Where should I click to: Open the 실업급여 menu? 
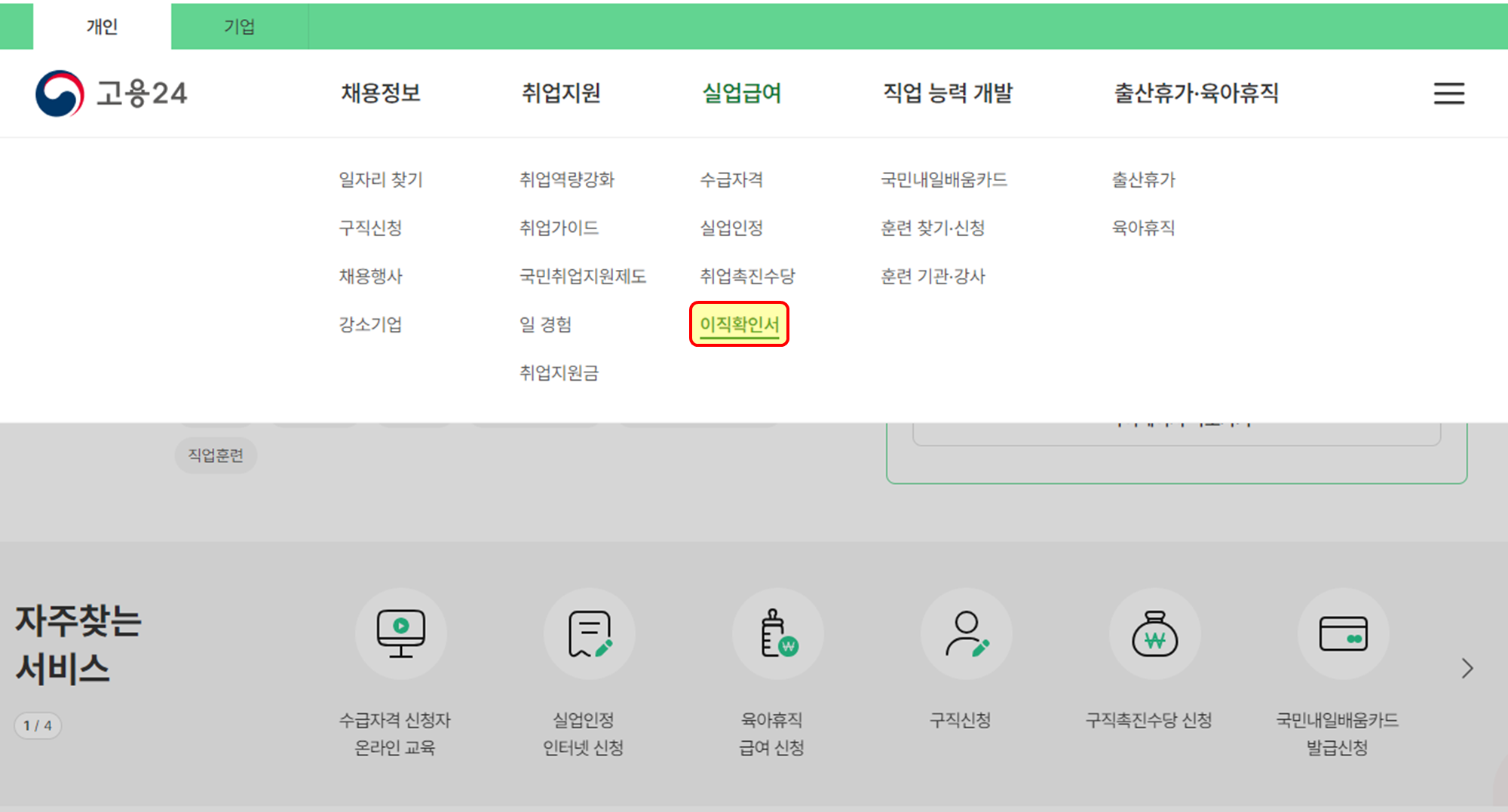click(x=741, y=93)
